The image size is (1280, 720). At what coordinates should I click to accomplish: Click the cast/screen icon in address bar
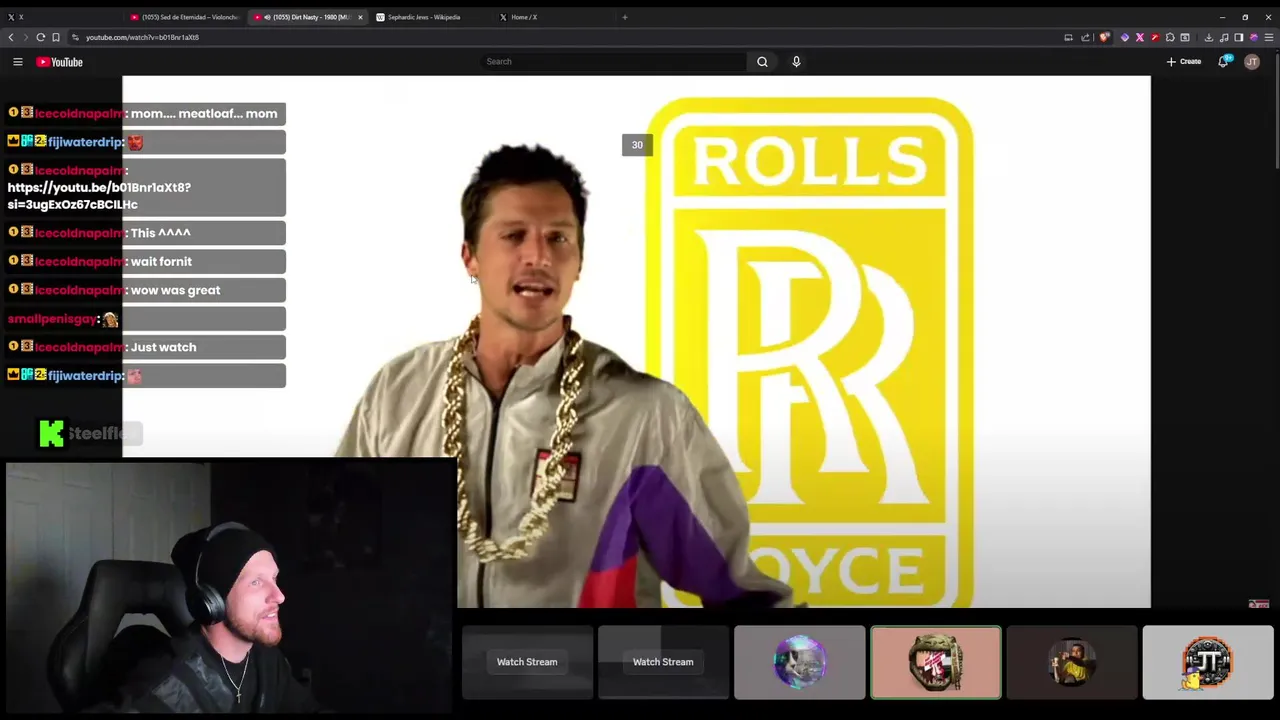coord(1068,37)
